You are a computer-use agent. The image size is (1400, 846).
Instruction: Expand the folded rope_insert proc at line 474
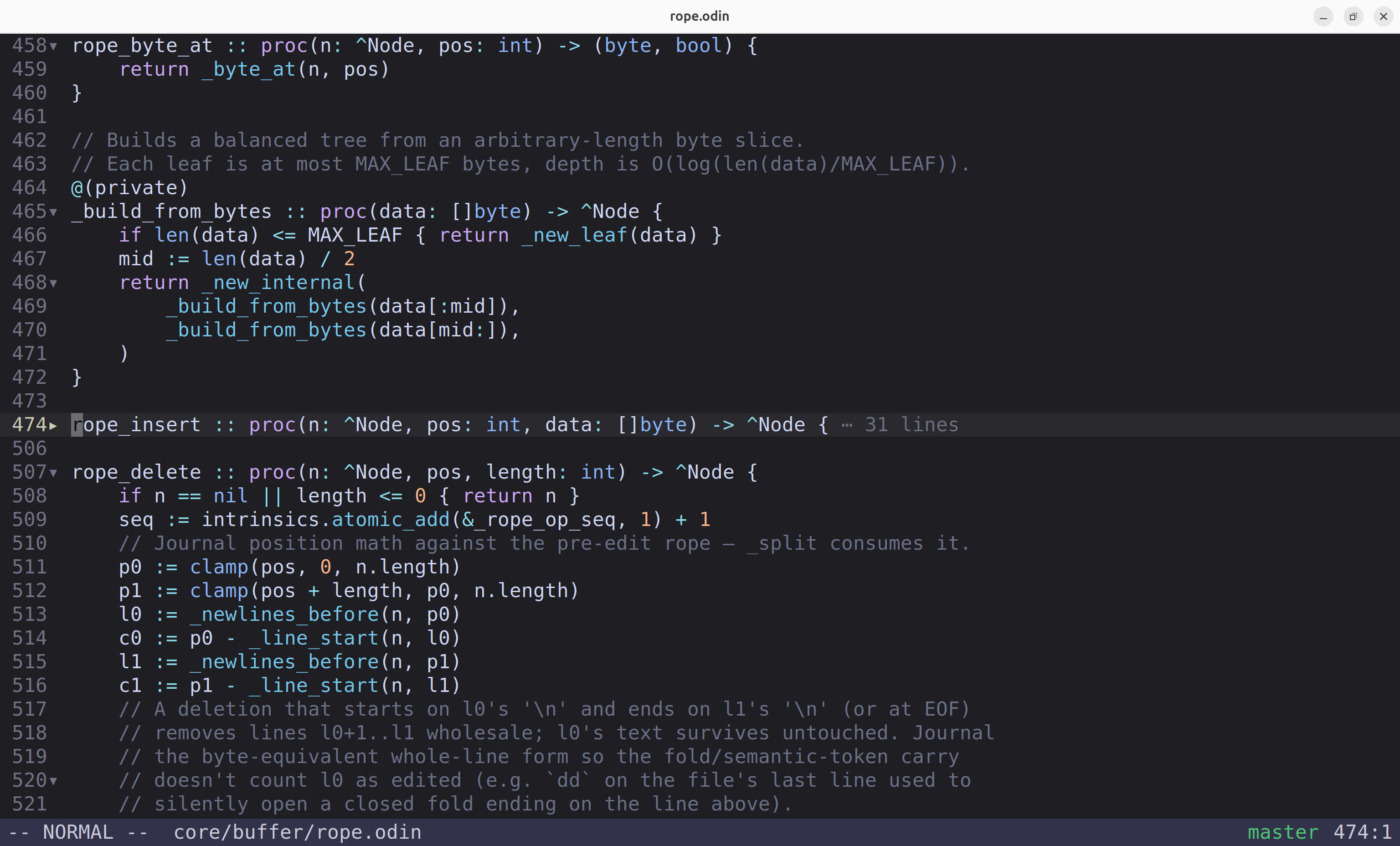(53, 425)
